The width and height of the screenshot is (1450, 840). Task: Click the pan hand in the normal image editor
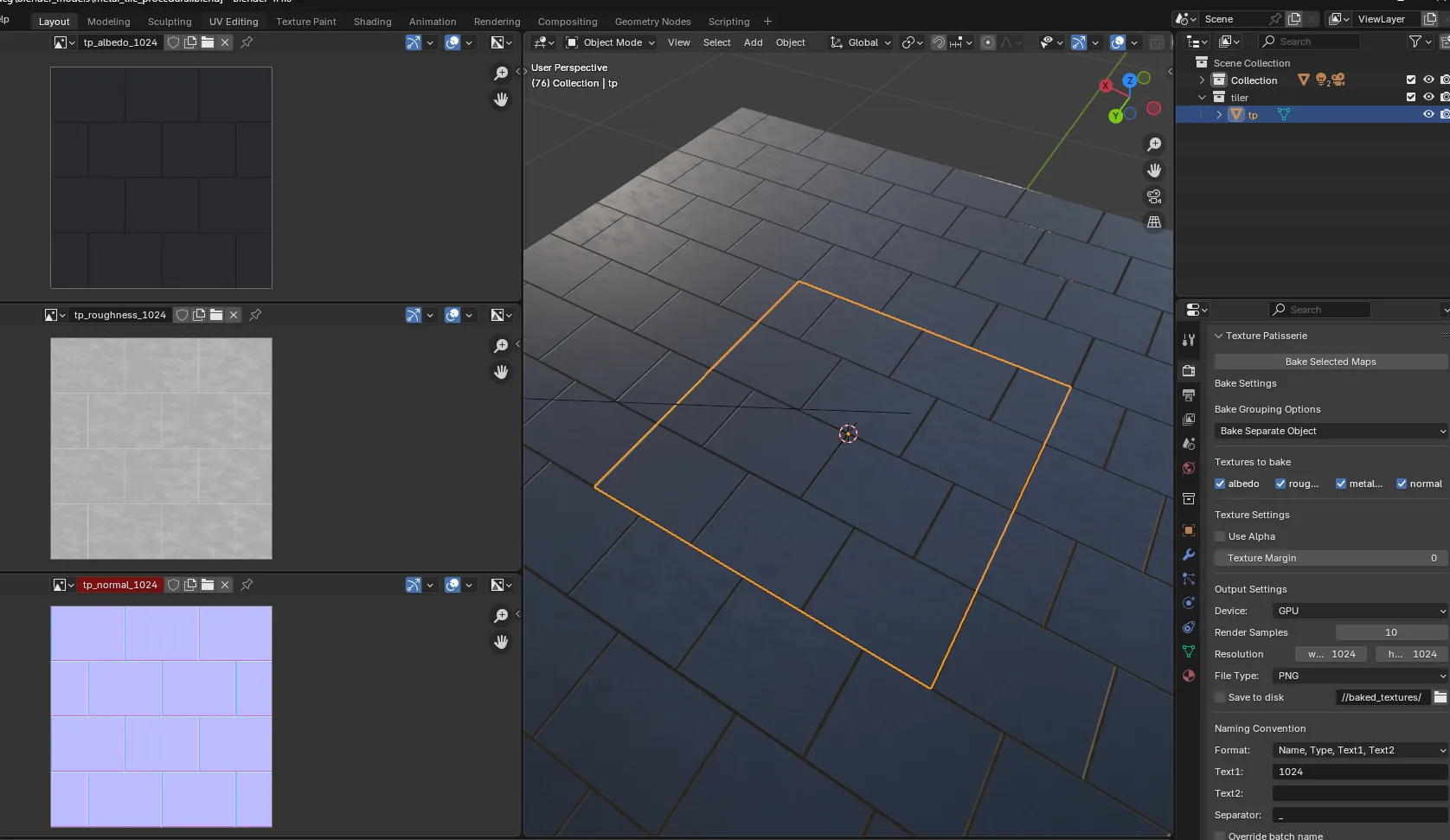(x=501, y=642)
